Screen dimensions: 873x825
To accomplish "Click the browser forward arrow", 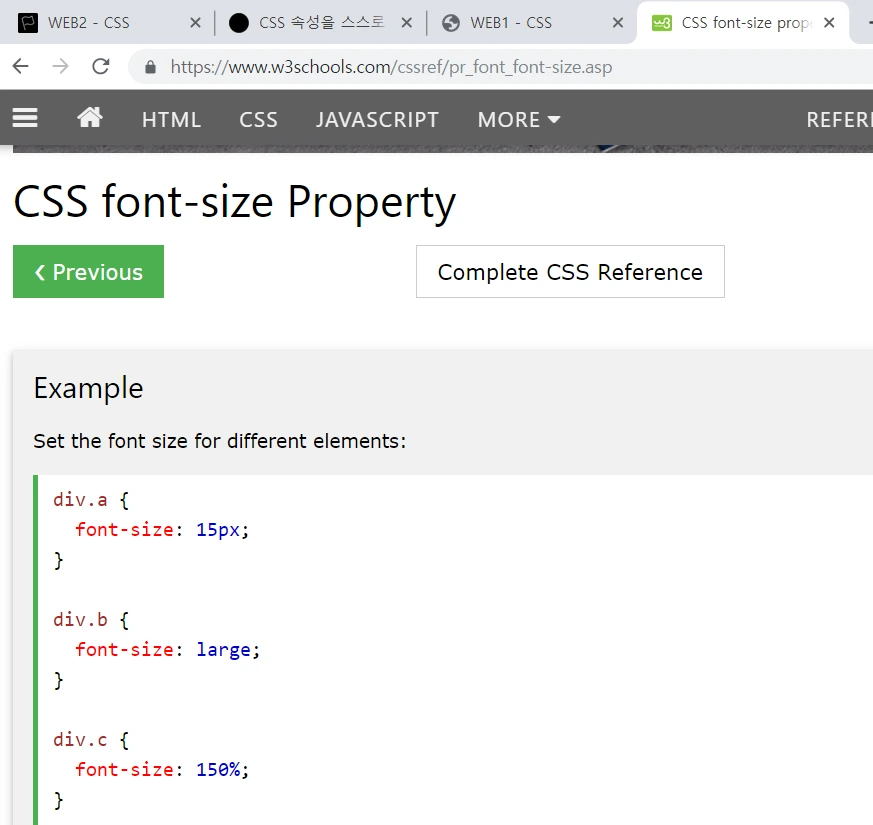I will tap(60, 67).
